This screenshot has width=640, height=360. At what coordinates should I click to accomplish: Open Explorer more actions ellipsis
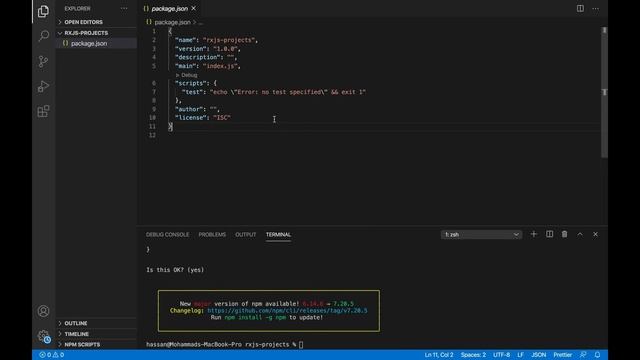point(124,9)
